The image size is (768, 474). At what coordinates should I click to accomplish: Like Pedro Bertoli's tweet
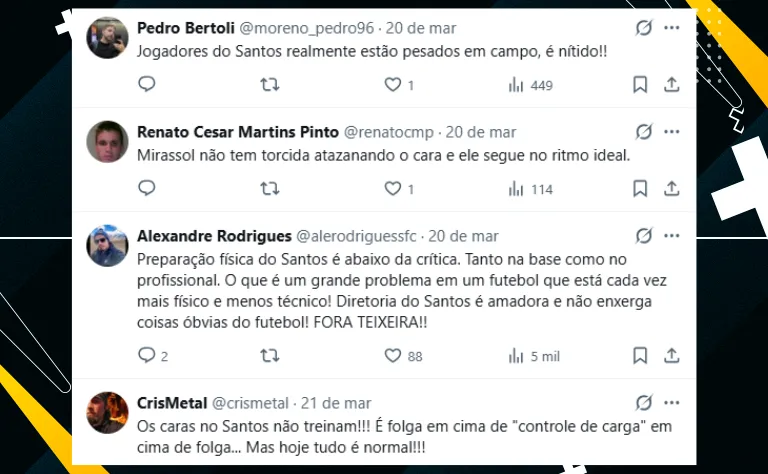[x=393, y=85]
